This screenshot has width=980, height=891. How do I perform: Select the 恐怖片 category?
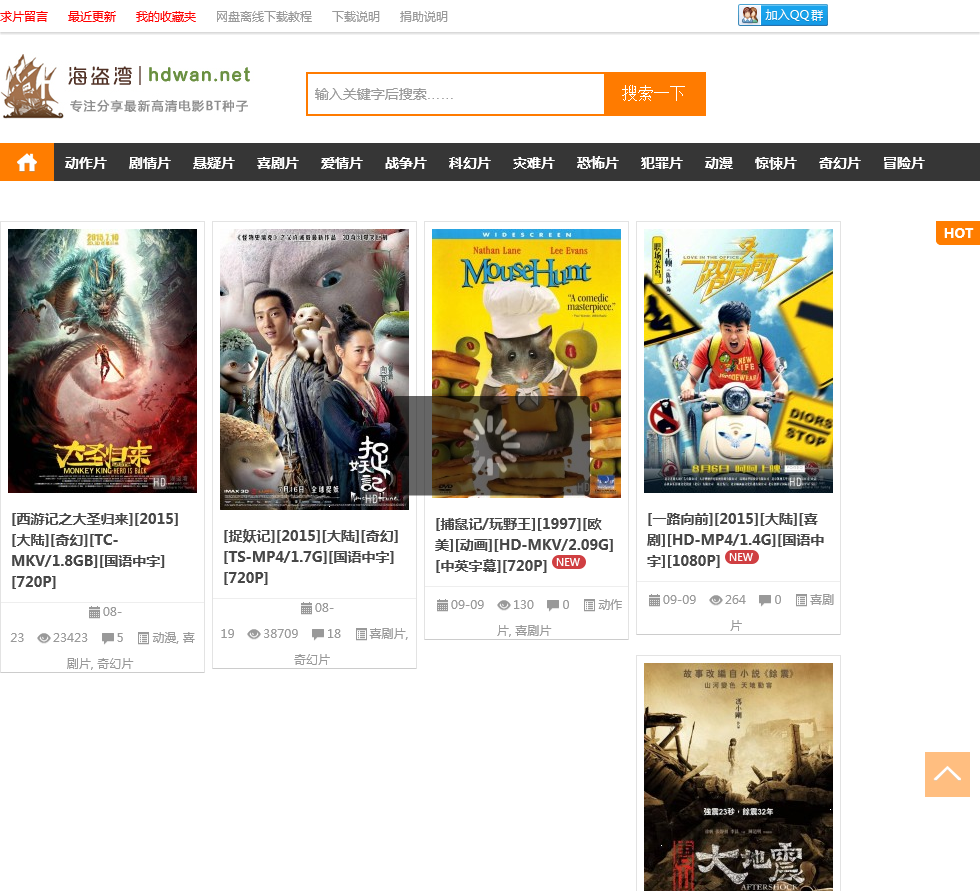[x=598, y=163]
